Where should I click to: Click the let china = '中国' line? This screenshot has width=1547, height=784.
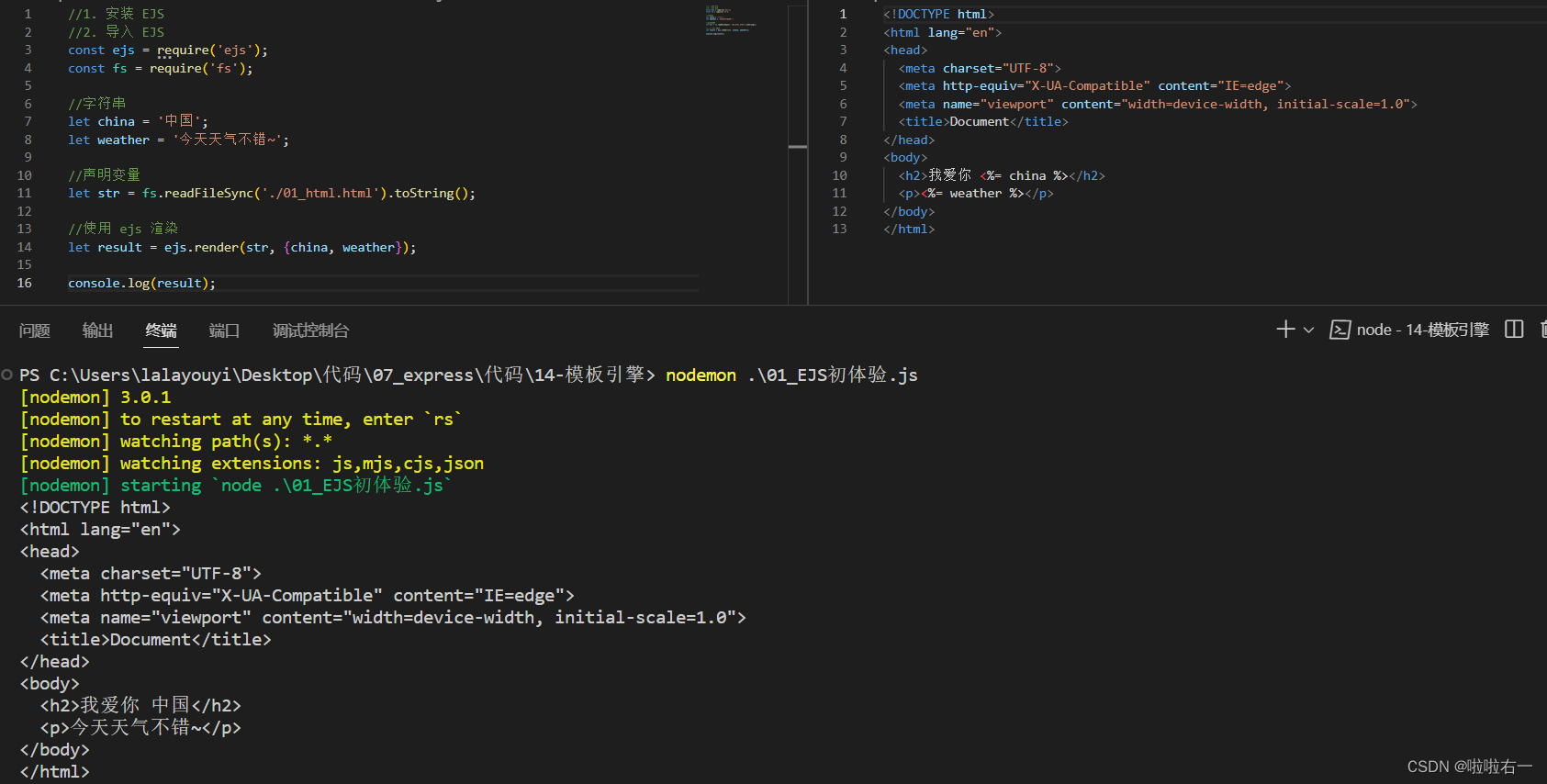click(x=138, y=121)
